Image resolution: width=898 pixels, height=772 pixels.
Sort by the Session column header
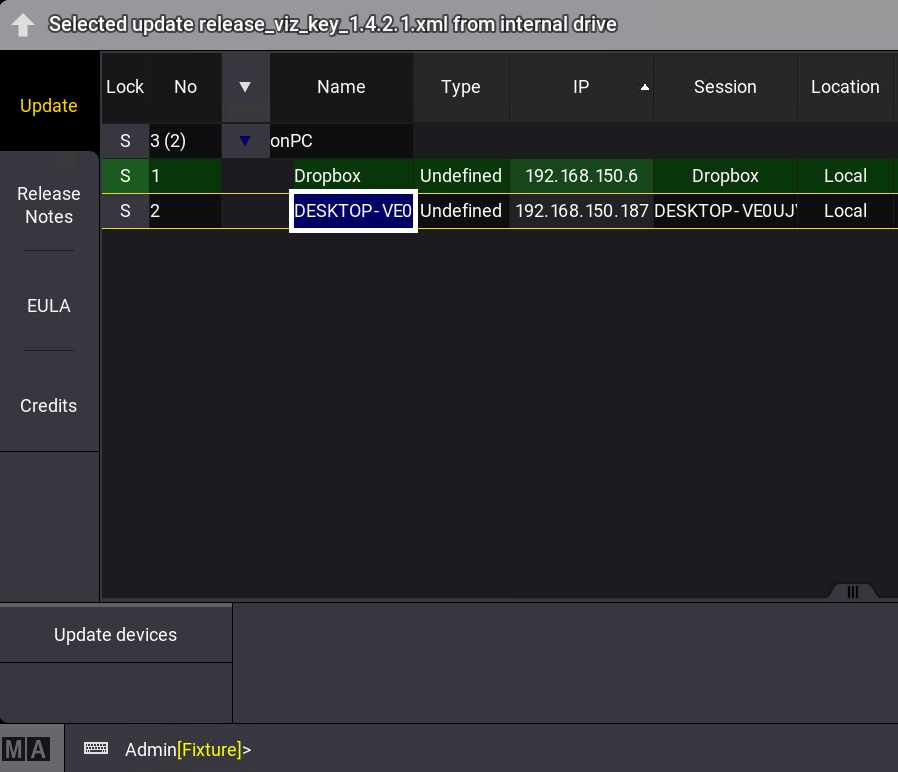coord(725,87)
